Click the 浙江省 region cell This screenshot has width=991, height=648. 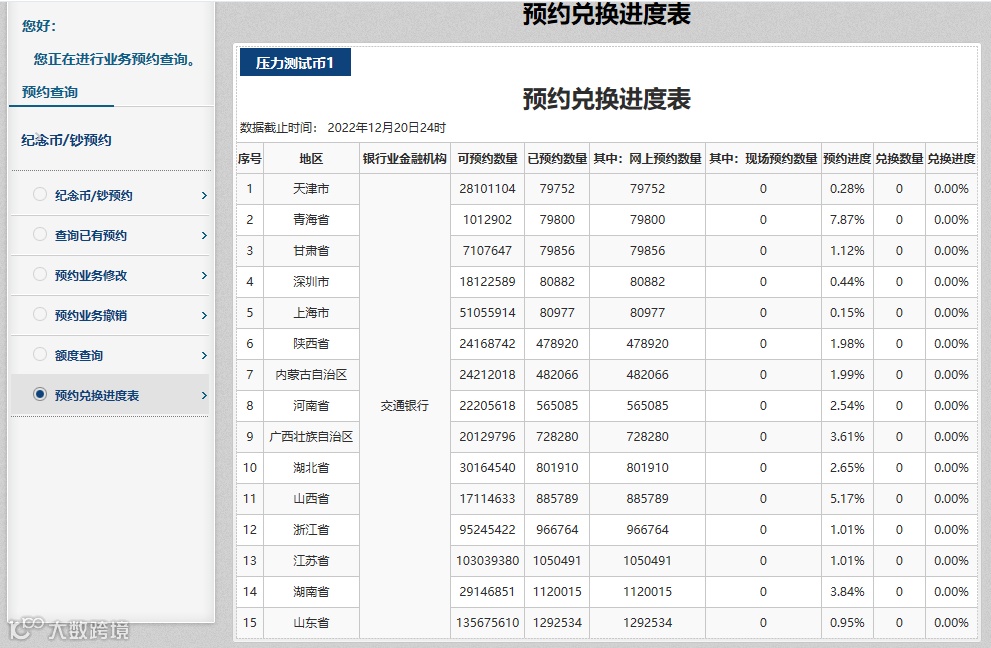tap(311, 529)
